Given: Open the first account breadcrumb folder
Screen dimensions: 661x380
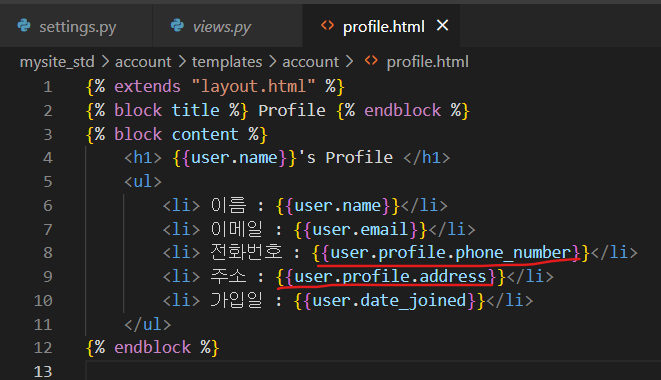Looking at the screenshot, I should [143, 62].
